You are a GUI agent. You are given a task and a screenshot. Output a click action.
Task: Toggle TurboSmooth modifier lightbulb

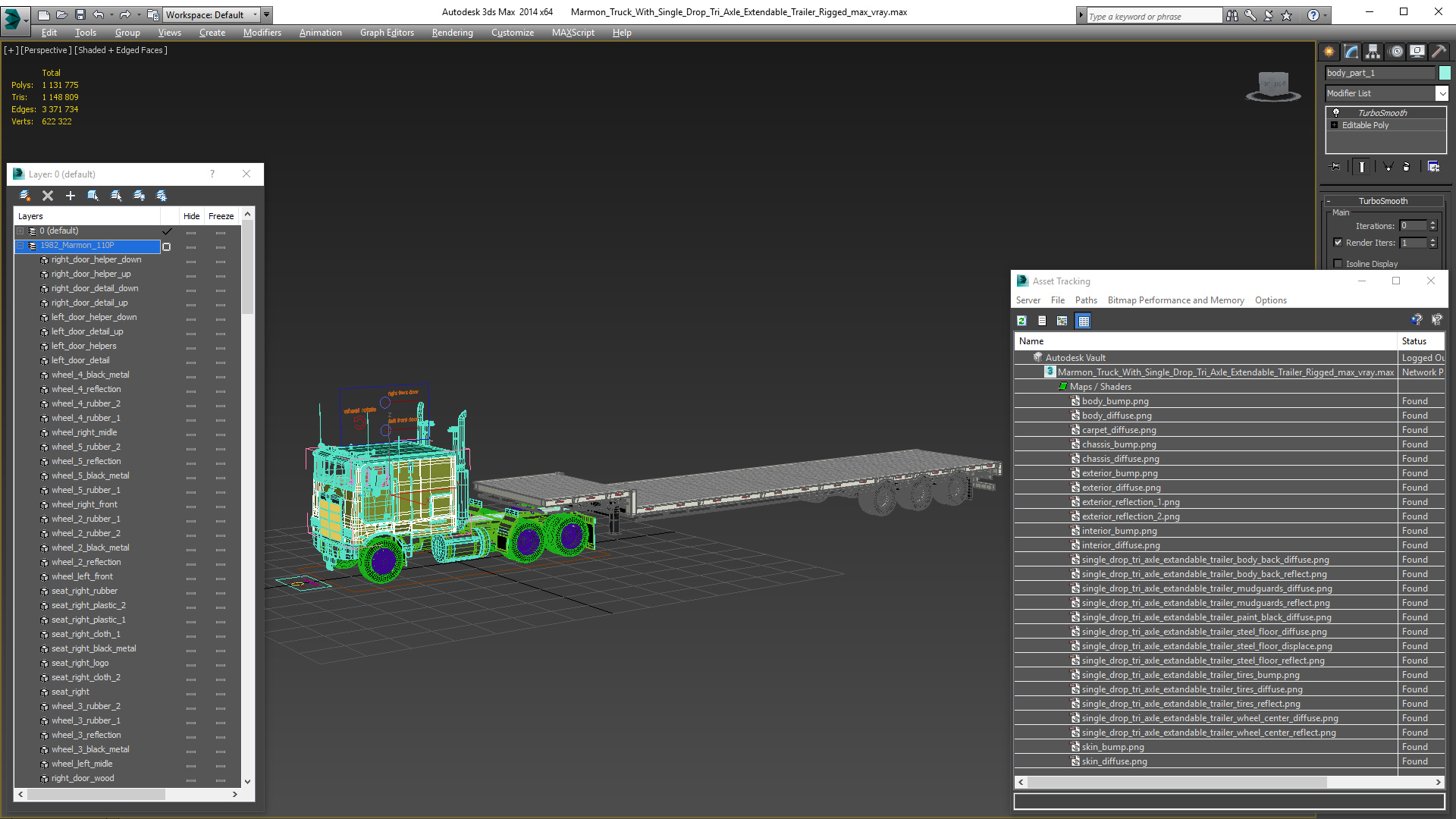coord(1336,112)
